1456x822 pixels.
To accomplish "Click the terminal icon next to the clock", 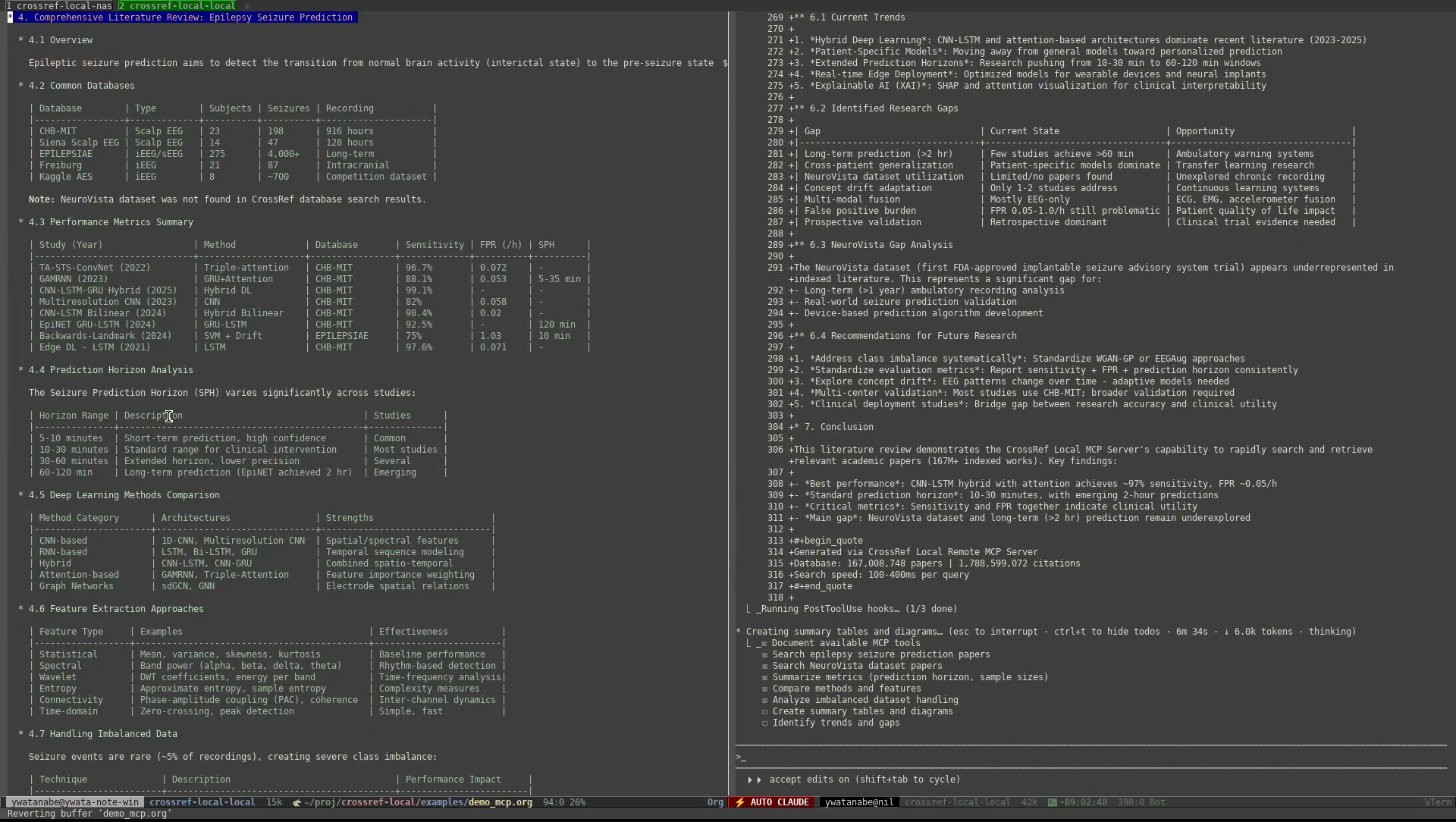I will pyautogui.click(x=1053, y=802).
